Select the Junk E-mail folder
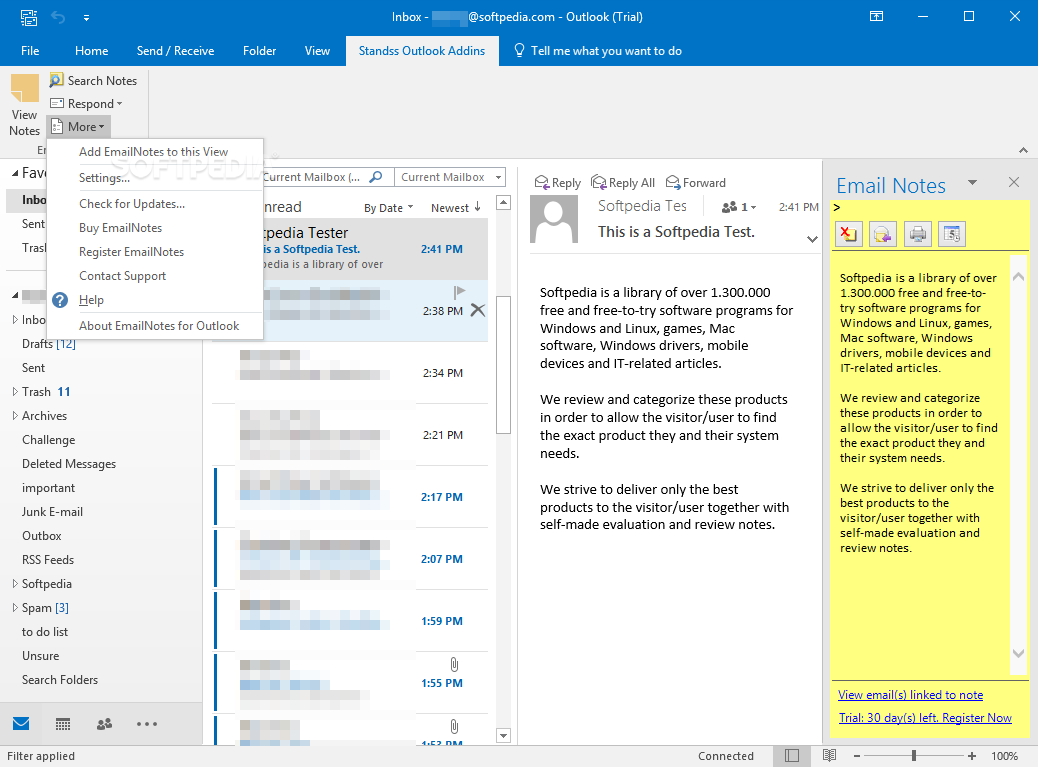This screenshot has height=767, width=1038. [x=52, y=512]
